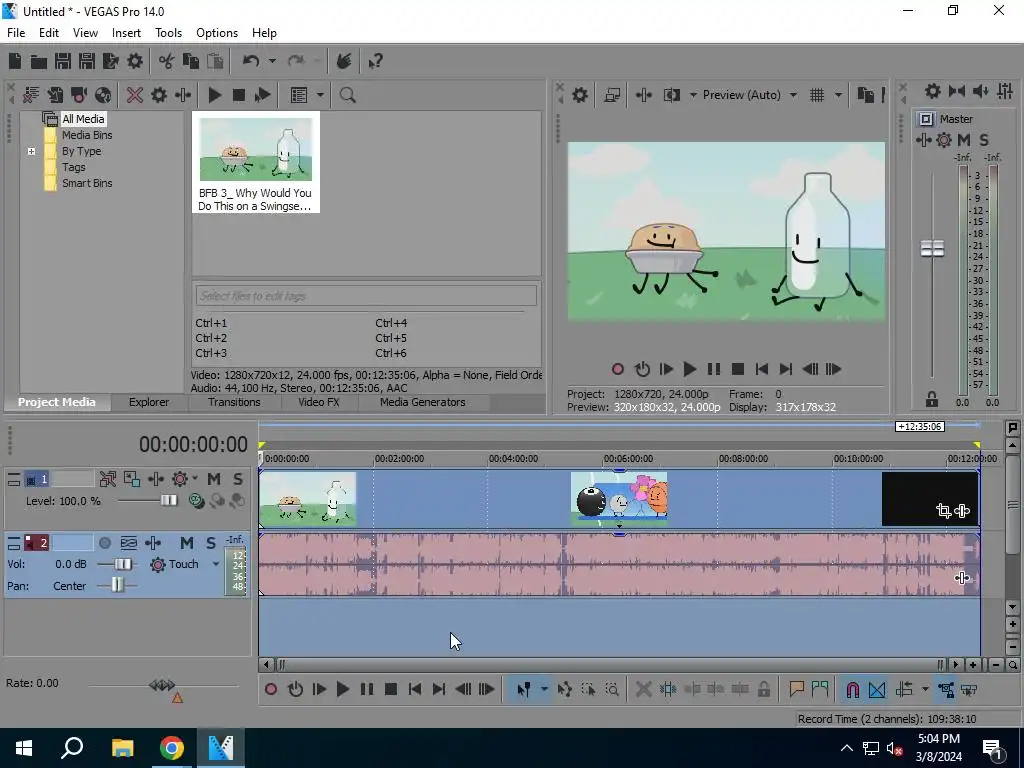Screen dimensions: 1024x768
Task: Copy snapshot to clipboard in preview window
Action: [x=865, y=95]
